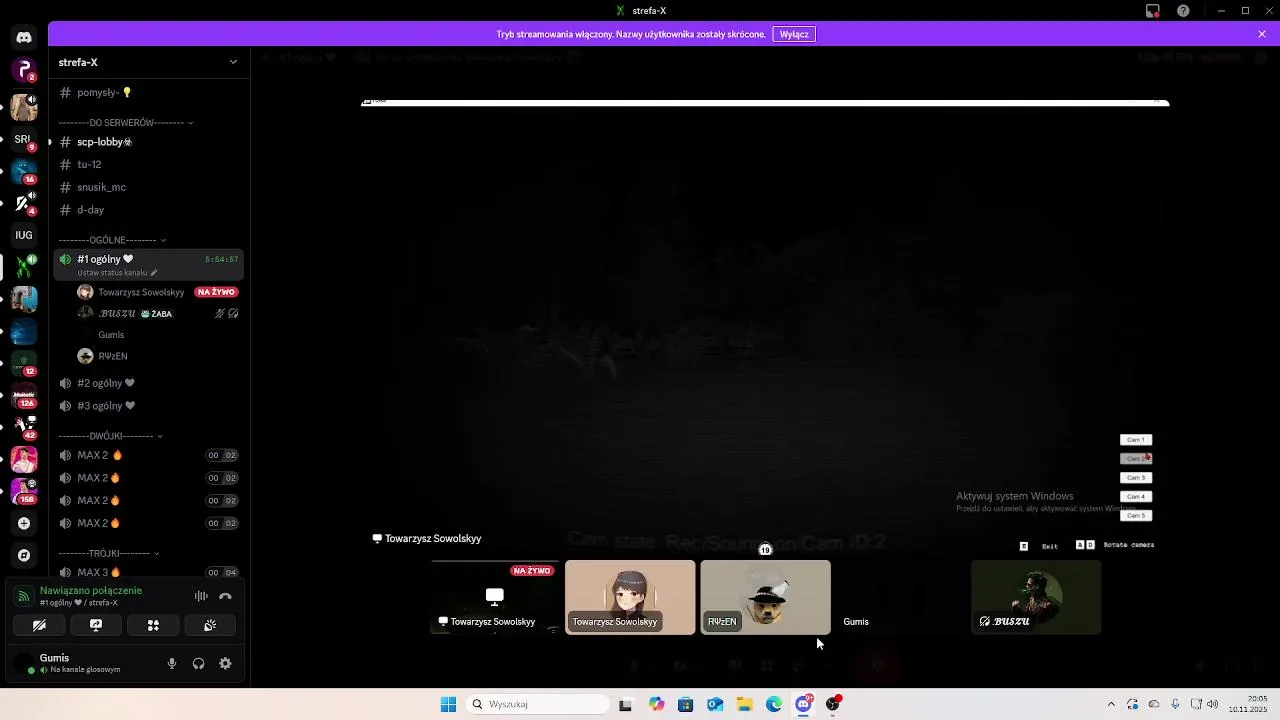
Task: Open Microsoft Edge from taskbar
Action: [x=774, y=704]
